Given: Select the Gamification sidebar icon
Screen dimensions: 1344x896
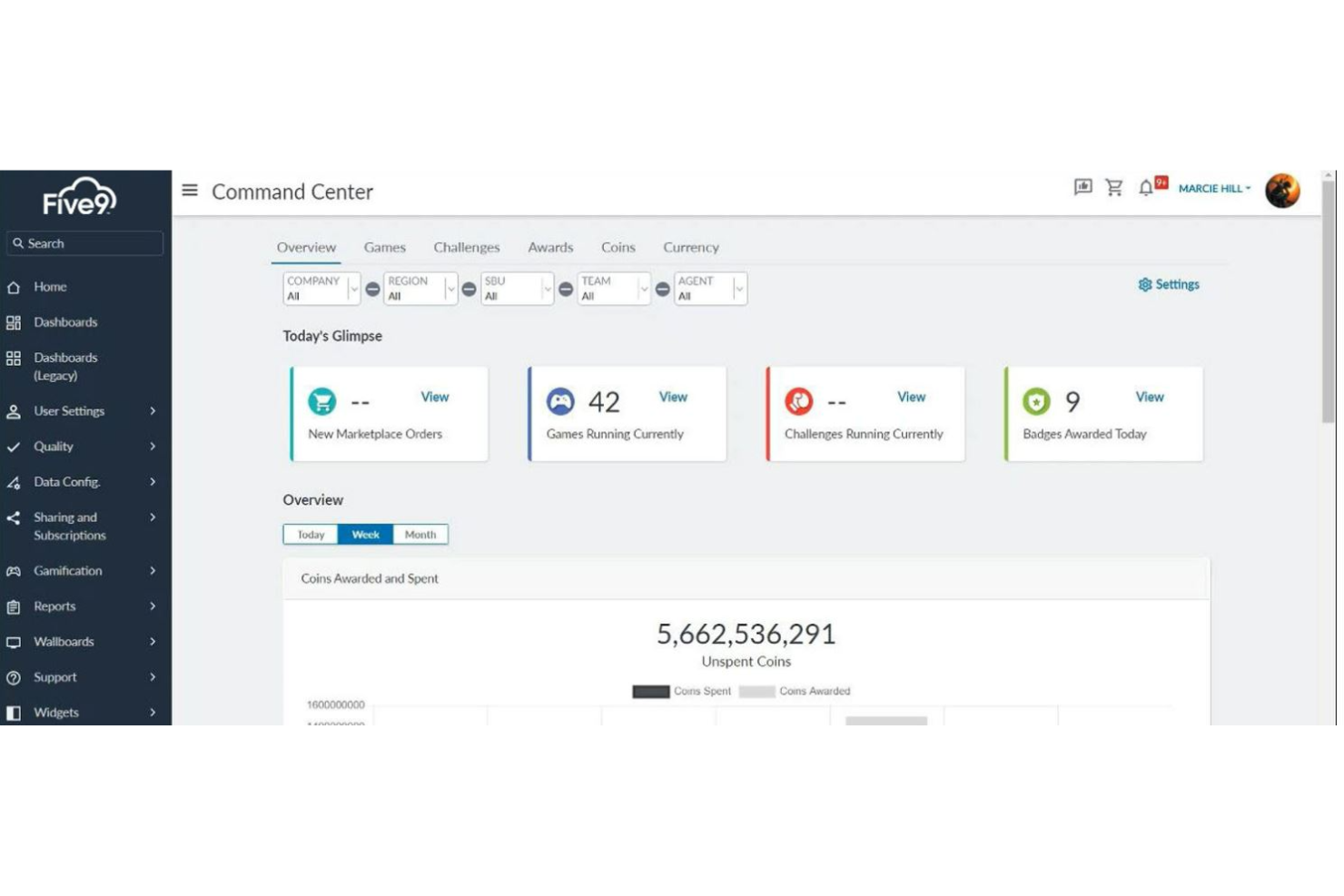Looking at the screenshot, I should (14, 571).
